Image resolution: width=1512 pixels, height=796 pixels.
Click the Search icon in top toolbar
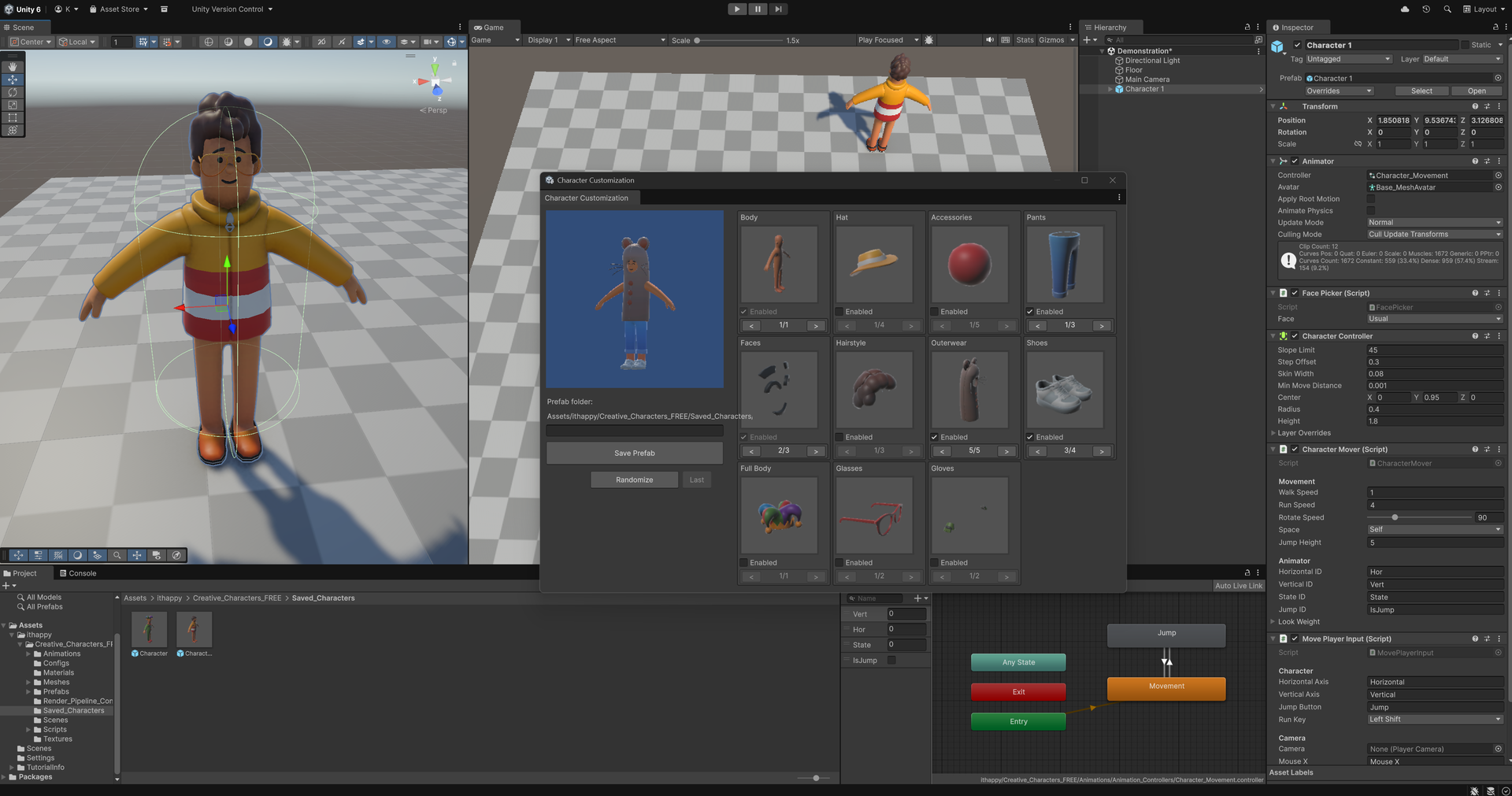[1447, 9]
